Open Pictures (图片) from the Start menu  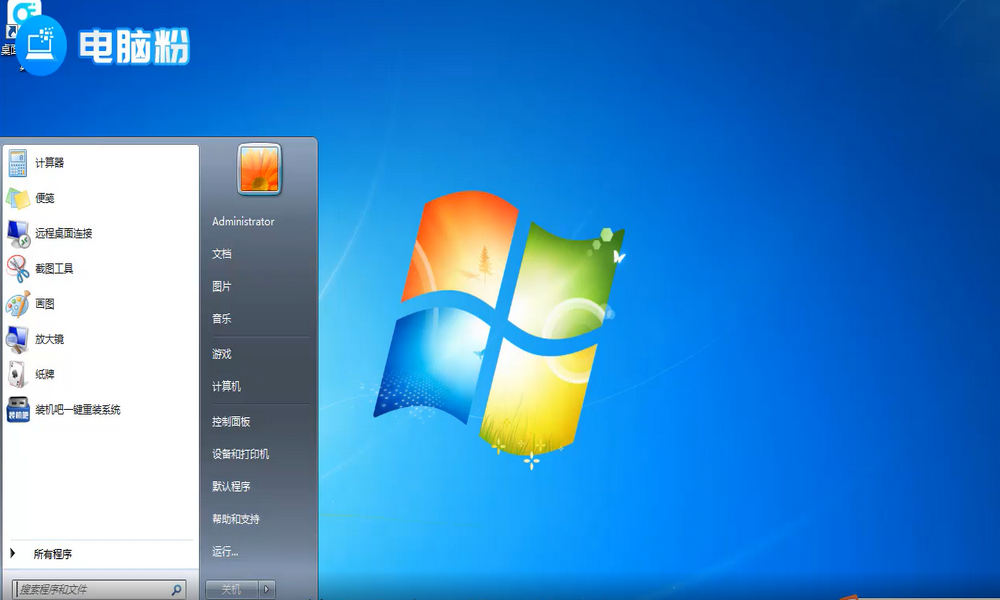coord(222,286)
